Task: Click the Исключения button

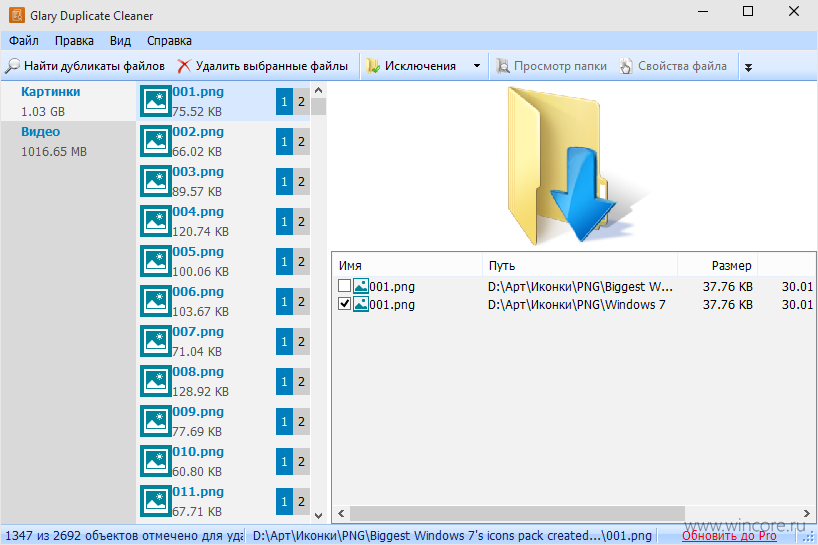Action: pyautogui.click(x=411, y=66)
